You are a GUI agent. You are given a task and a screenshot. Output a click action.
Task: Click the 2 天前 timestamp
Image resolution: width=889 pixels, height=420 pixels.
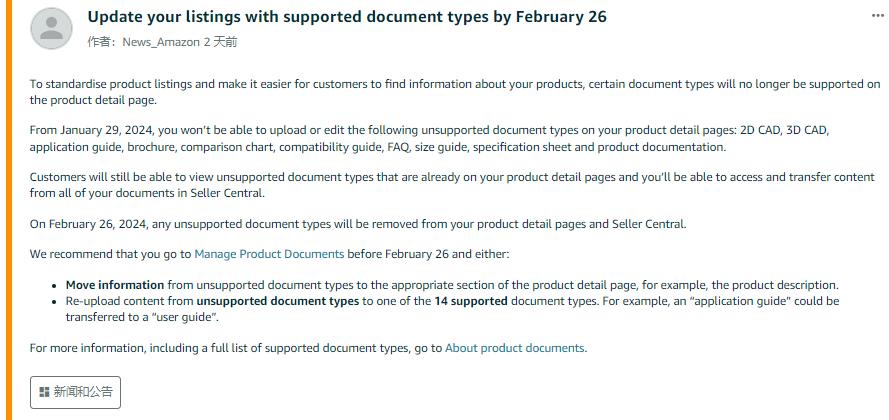221,43
